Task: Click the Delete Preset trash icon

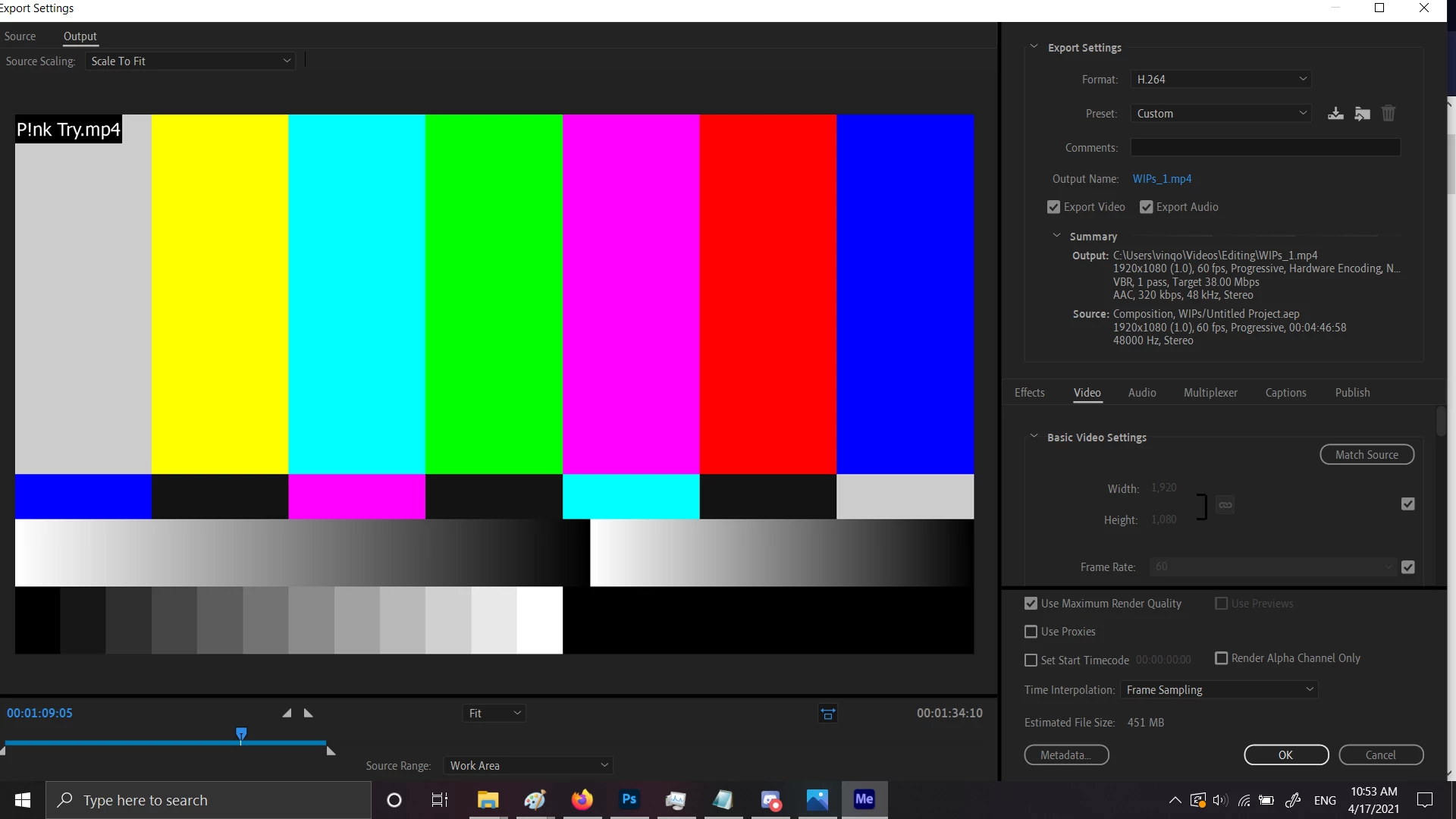Action: [x=1388, y=114]
